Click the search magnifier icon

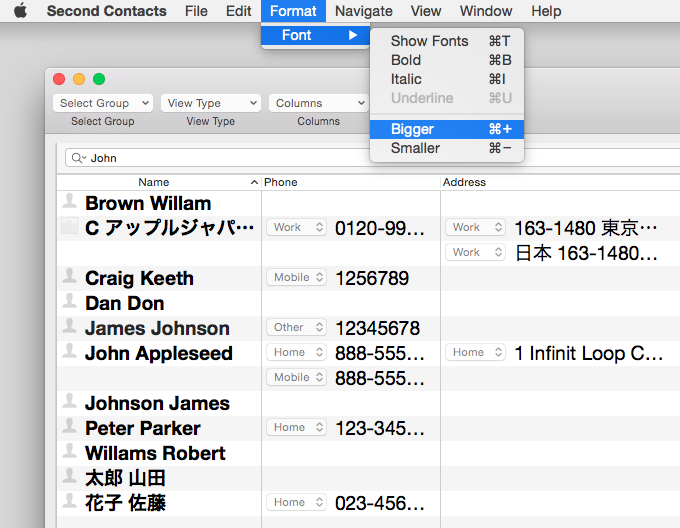[77, 158]
